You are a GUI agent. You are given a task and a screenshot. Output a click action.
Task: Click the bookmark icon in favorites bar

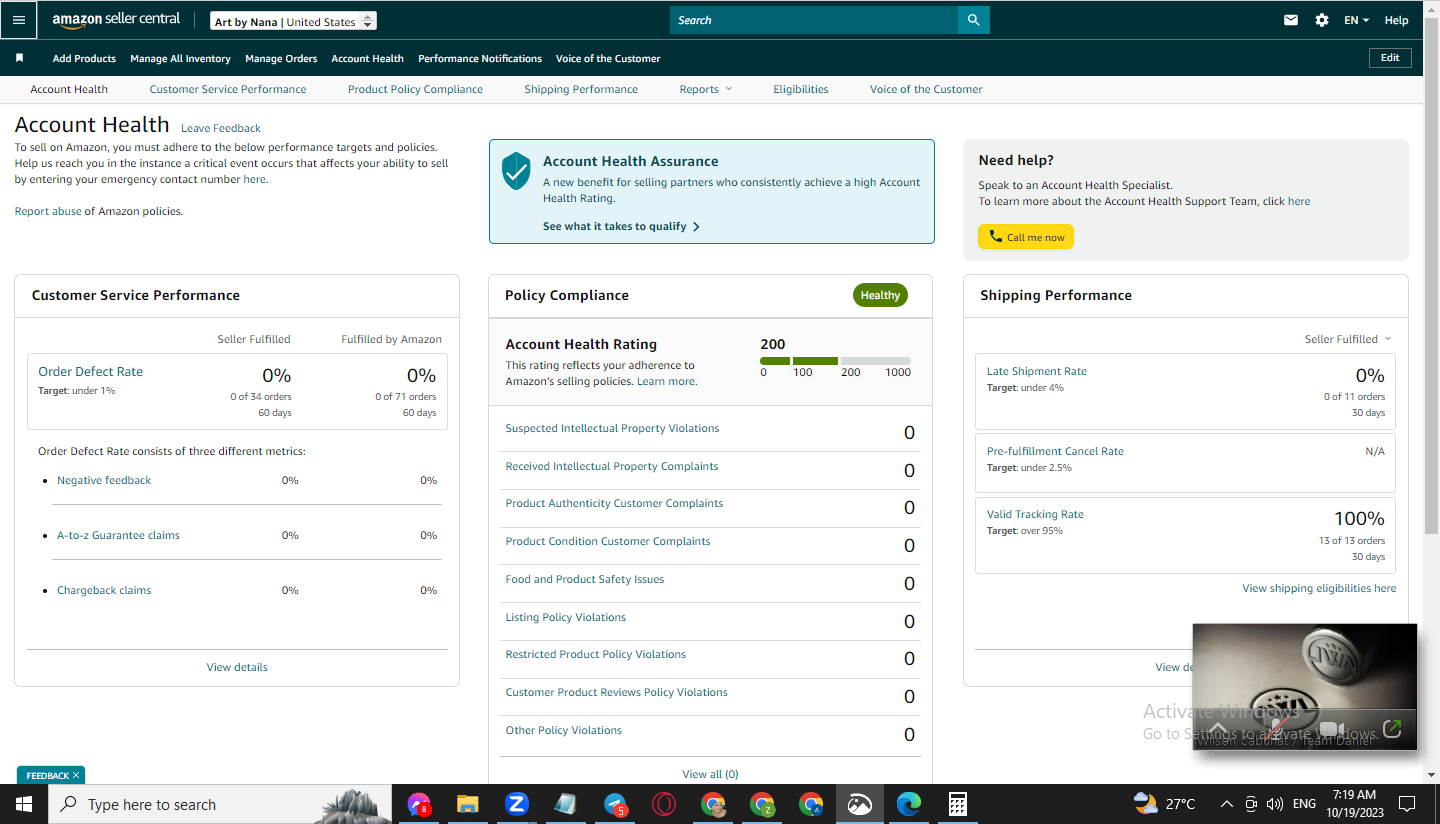(x=19, y=58)
